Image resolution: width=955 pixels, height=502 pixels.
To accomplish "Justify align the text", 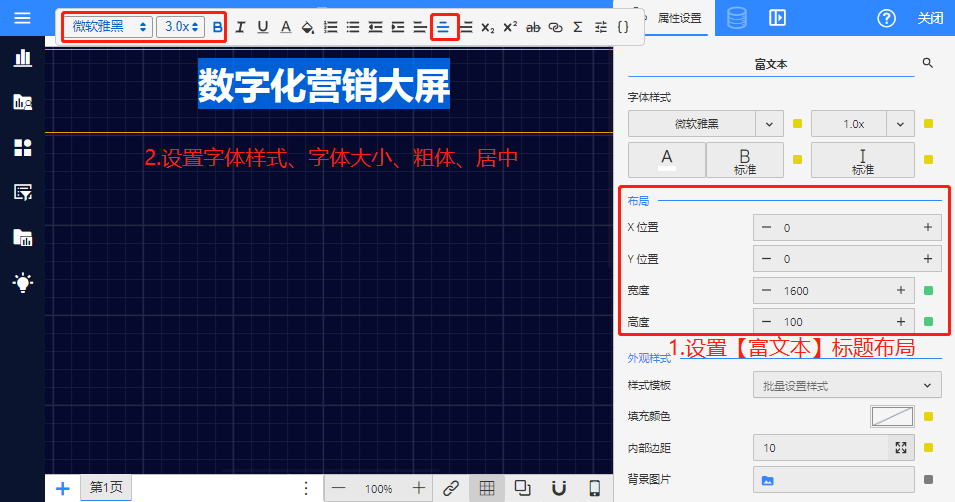I will tap(466, 27).
